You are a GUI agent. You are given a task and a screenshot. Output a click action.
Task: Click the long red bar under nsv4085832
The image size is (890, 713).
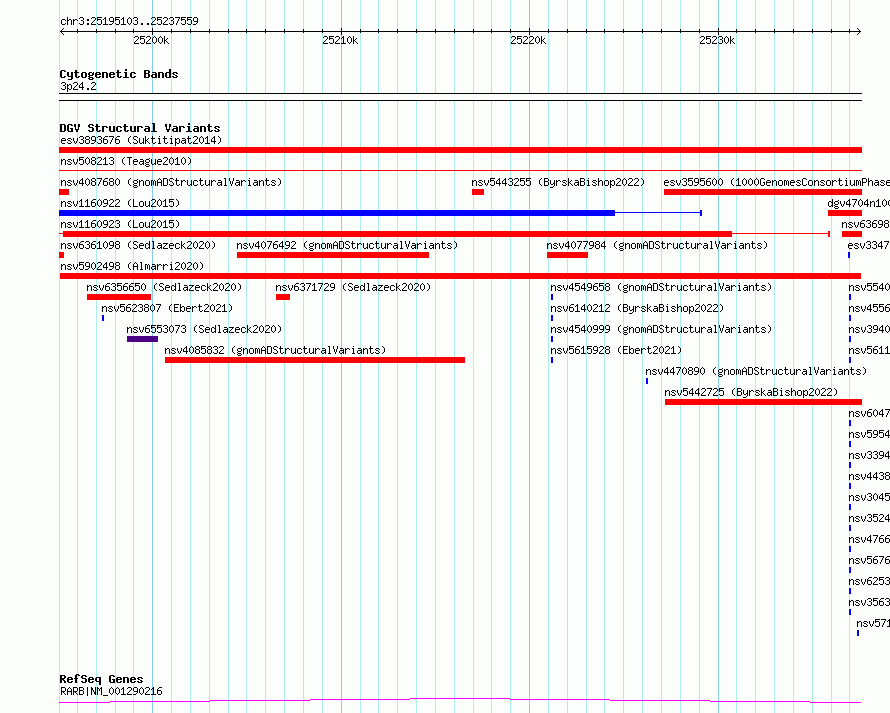pyautogui.click(x=315, y=360)
